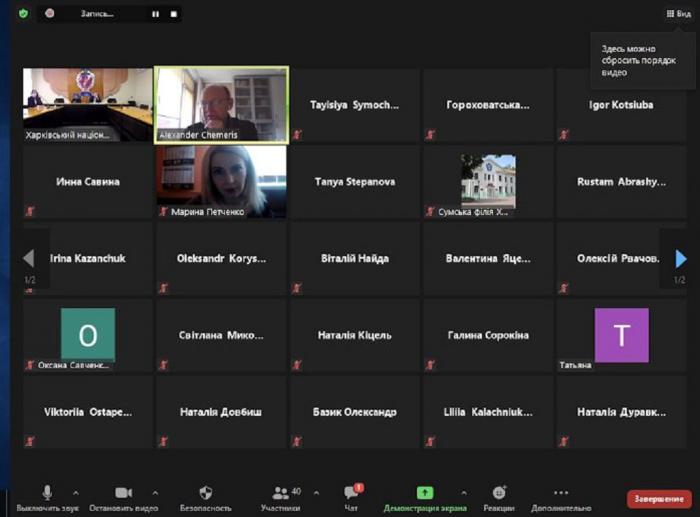Screen dimensions: 700x517
Task: Click the green Share Screen icon
Action: [x=425, y=492]
